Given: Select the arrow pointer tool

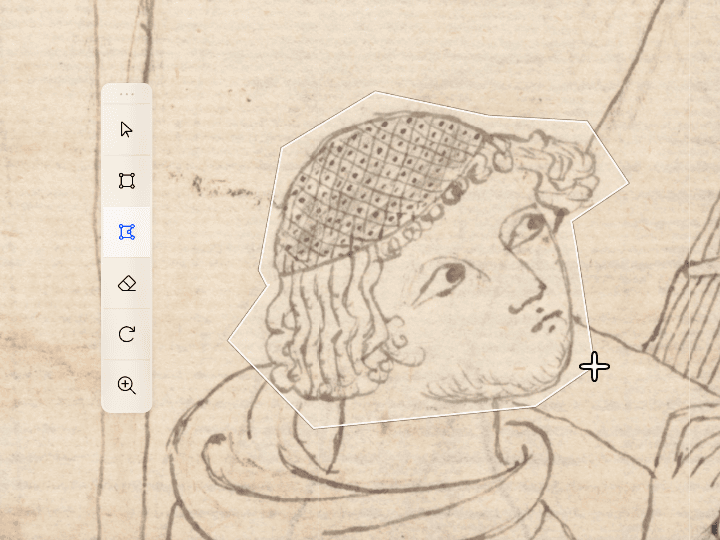Looking at the screenshot, I should [x=127, y=130].
